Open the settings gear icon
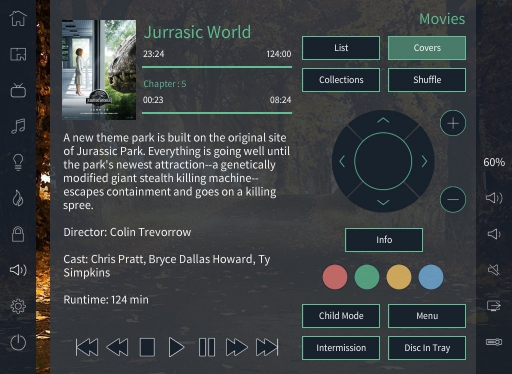This screenshot has width=512, height=374. tap(18, 306)
